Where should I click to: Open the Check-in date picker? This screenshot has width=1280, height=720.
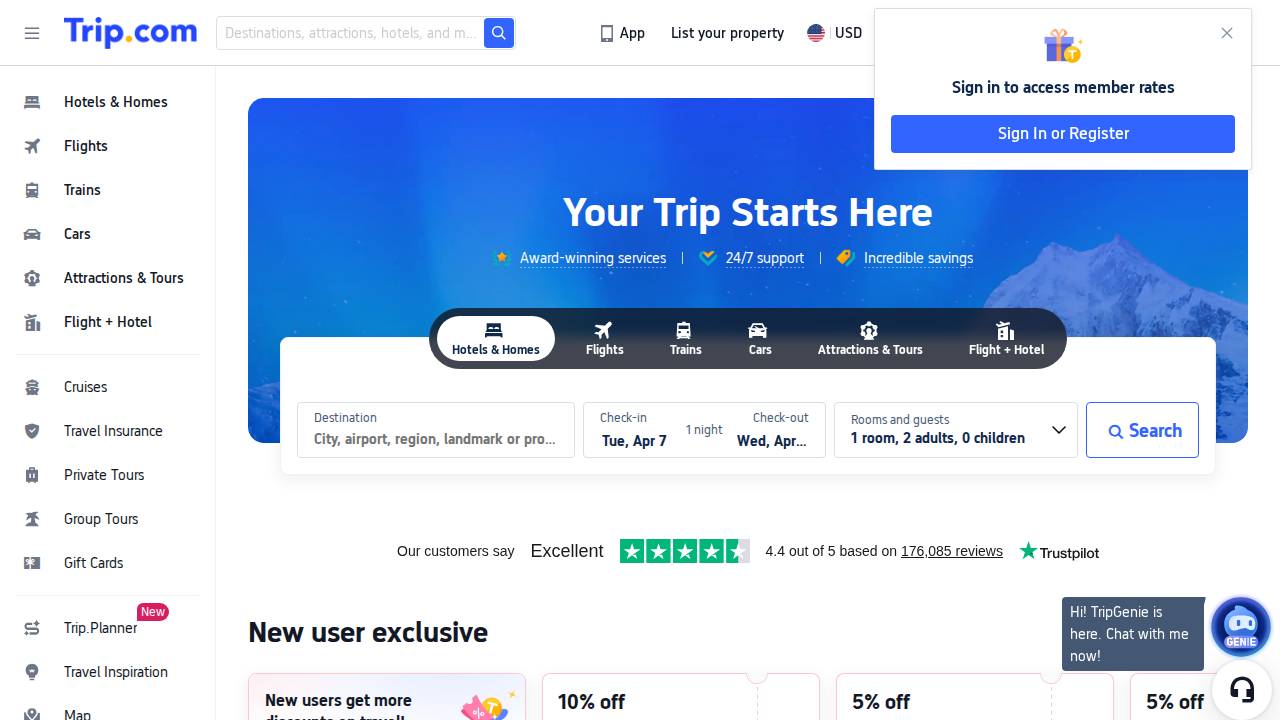pos(634,430)
